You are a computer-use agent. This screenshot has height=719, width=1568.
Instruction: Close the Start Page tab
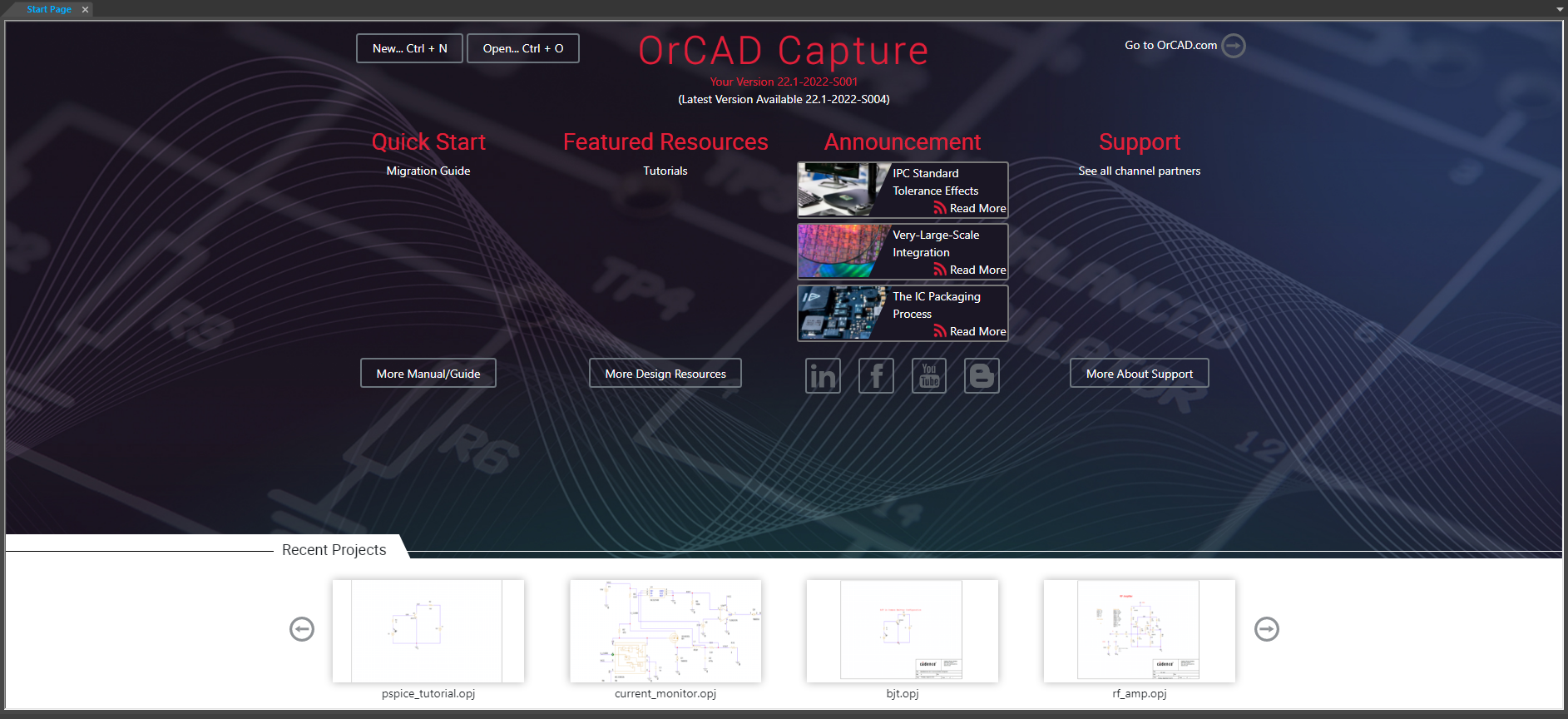point(85,10)
